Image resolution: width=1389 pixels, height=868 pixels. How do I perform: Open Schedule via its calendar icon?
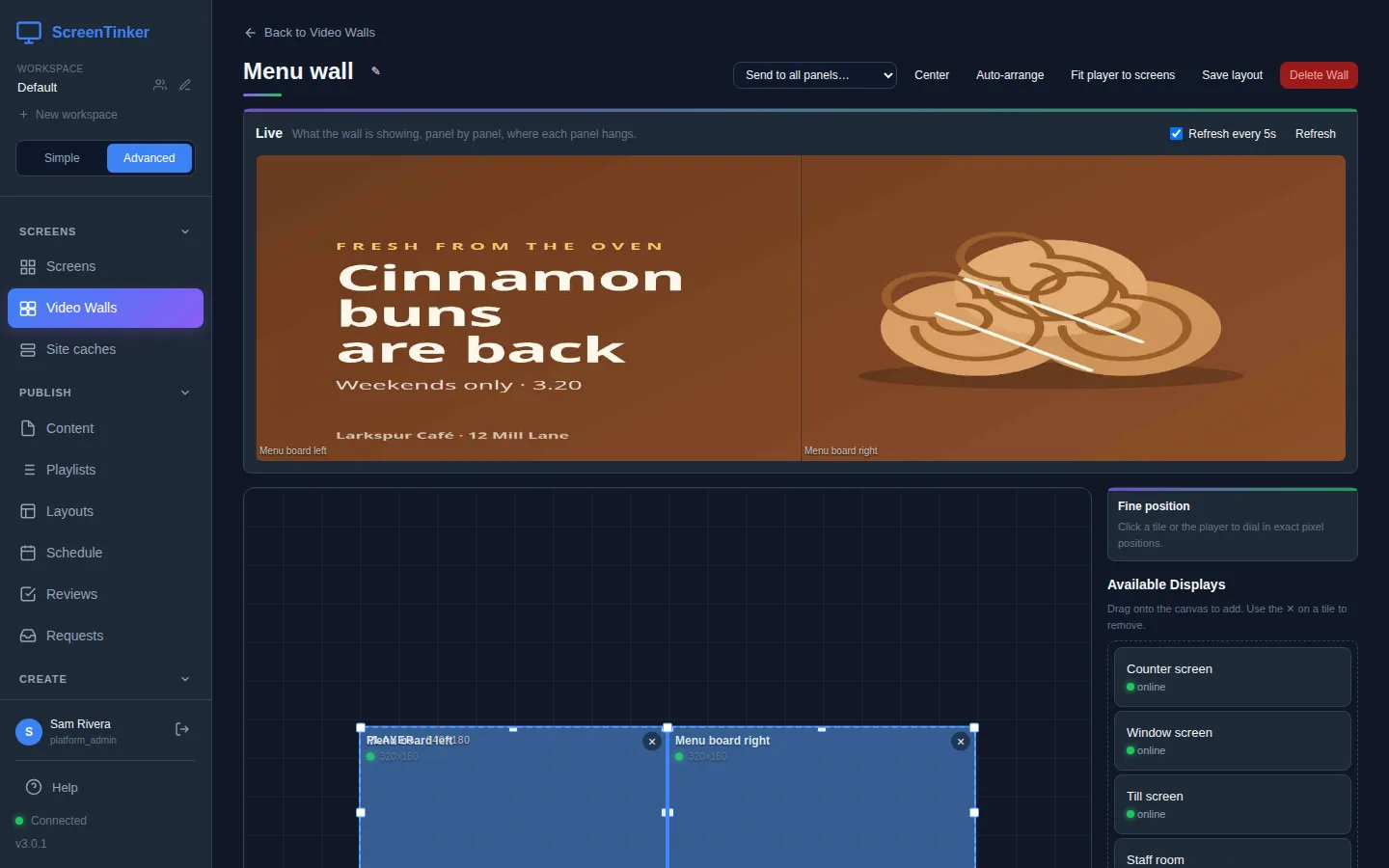coord(28,554)
